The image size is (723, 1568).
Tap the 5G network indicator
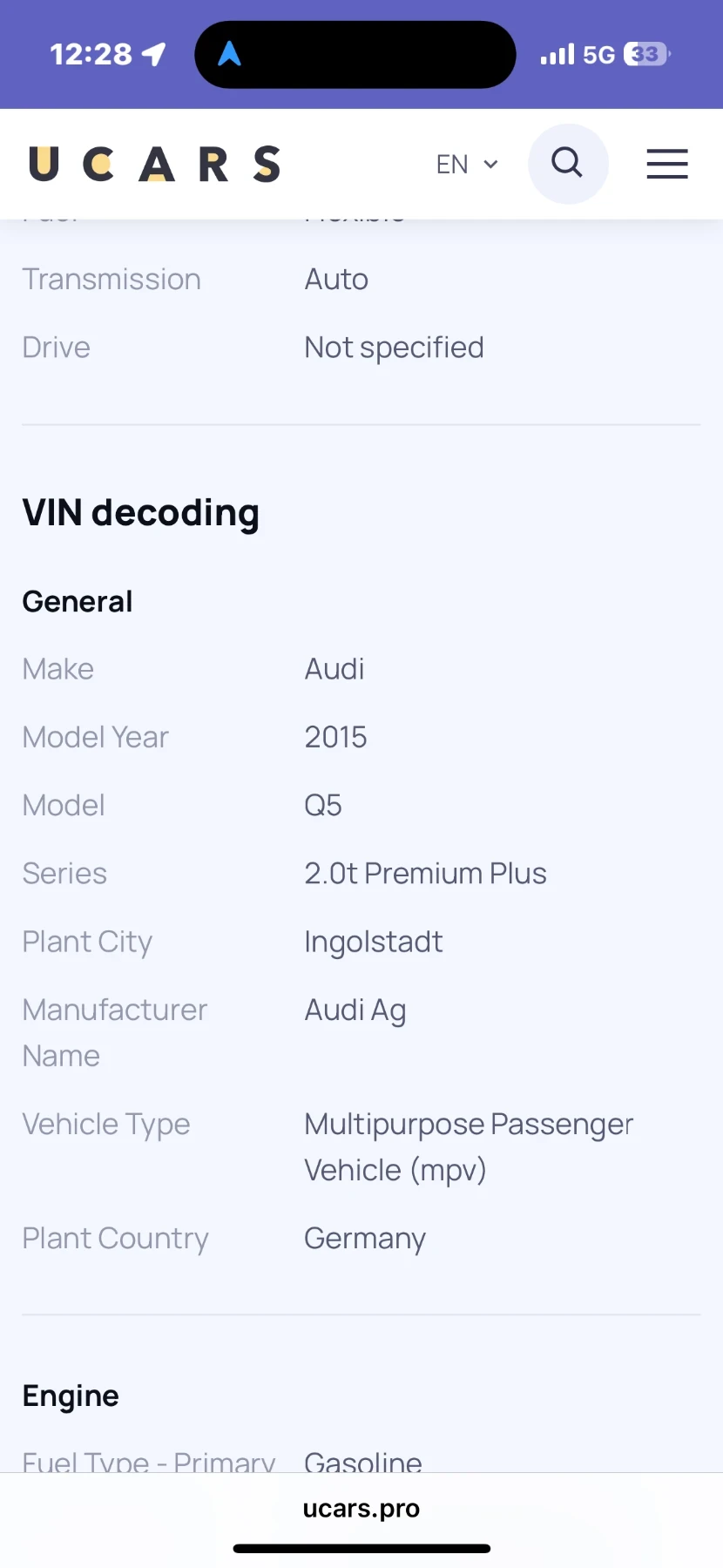pyautogui.click(x=599, y=55)
